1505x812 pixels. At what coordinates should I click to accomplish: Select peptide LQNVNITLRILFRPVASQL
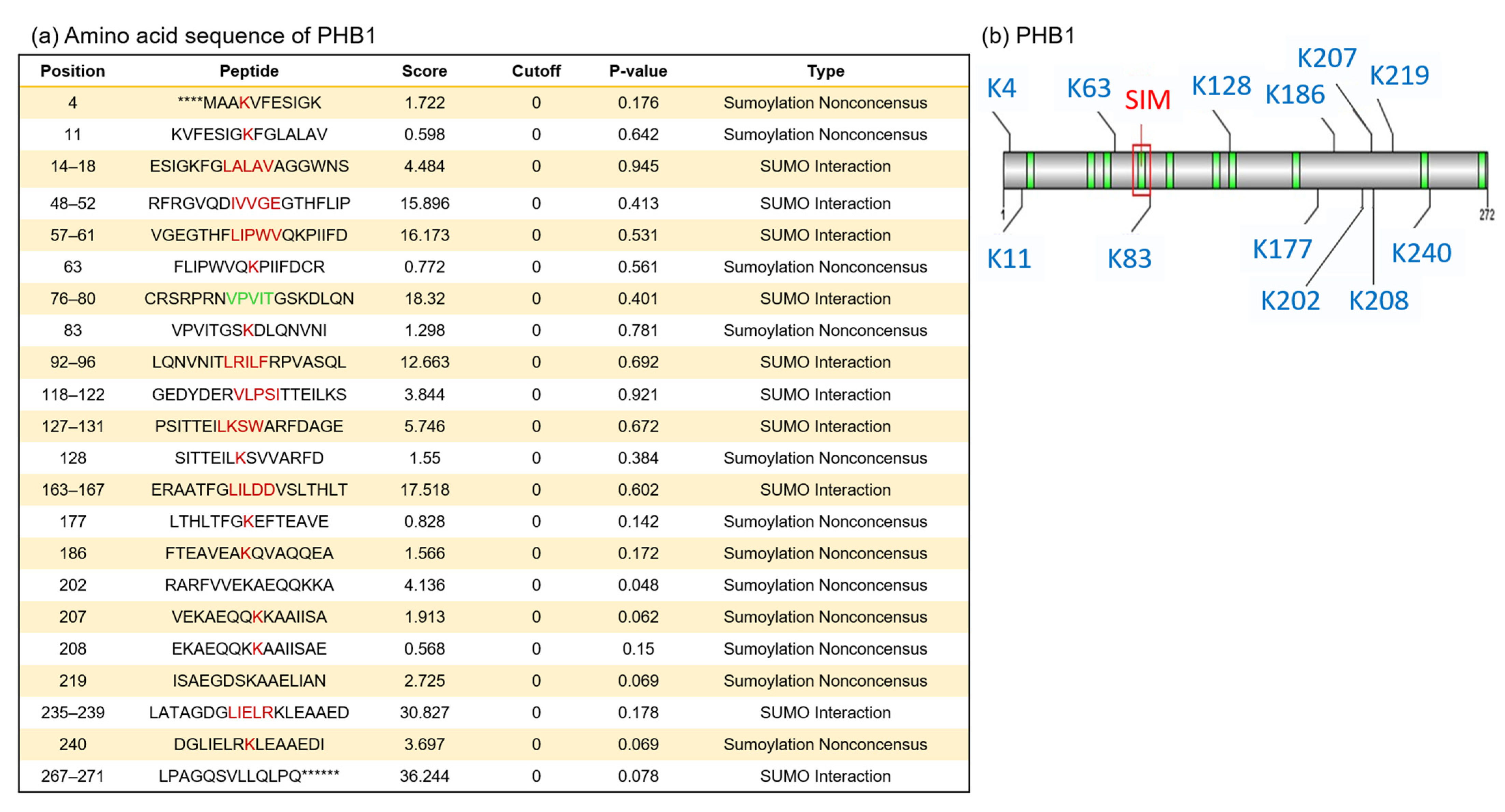pos(249,362)
